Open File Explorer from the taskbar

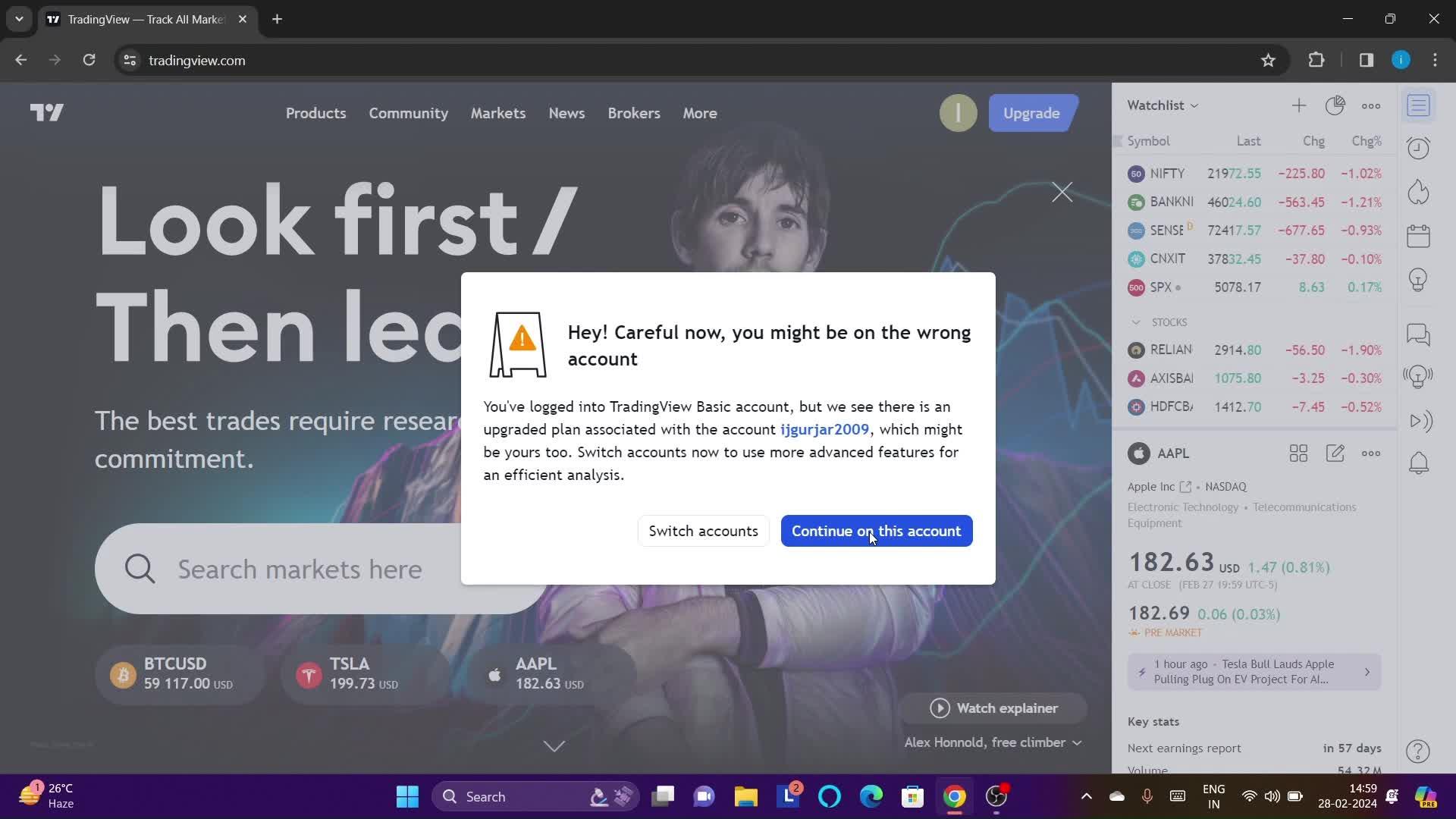(745, 796)
